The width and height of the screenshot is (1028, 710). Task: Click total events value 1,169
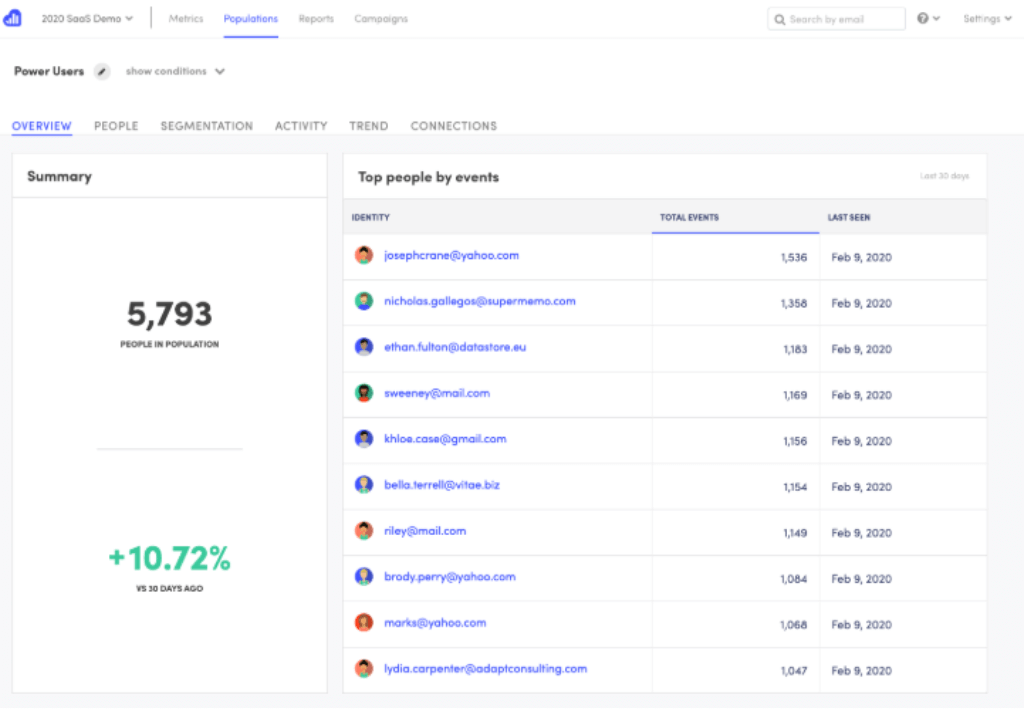coord(795,395)
